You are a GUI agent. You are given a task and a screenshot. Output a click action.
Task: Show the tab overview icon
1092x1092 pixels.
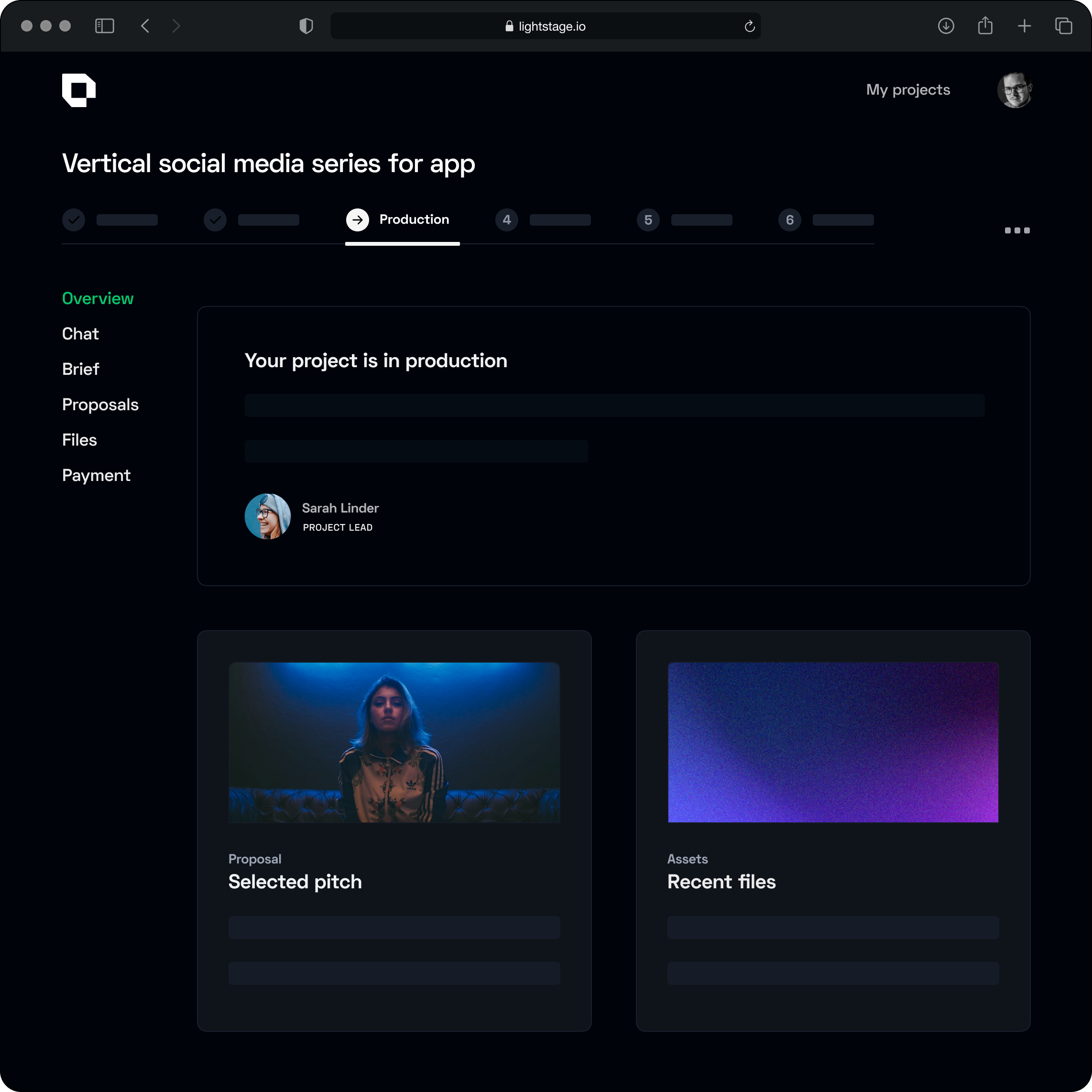1063,26
